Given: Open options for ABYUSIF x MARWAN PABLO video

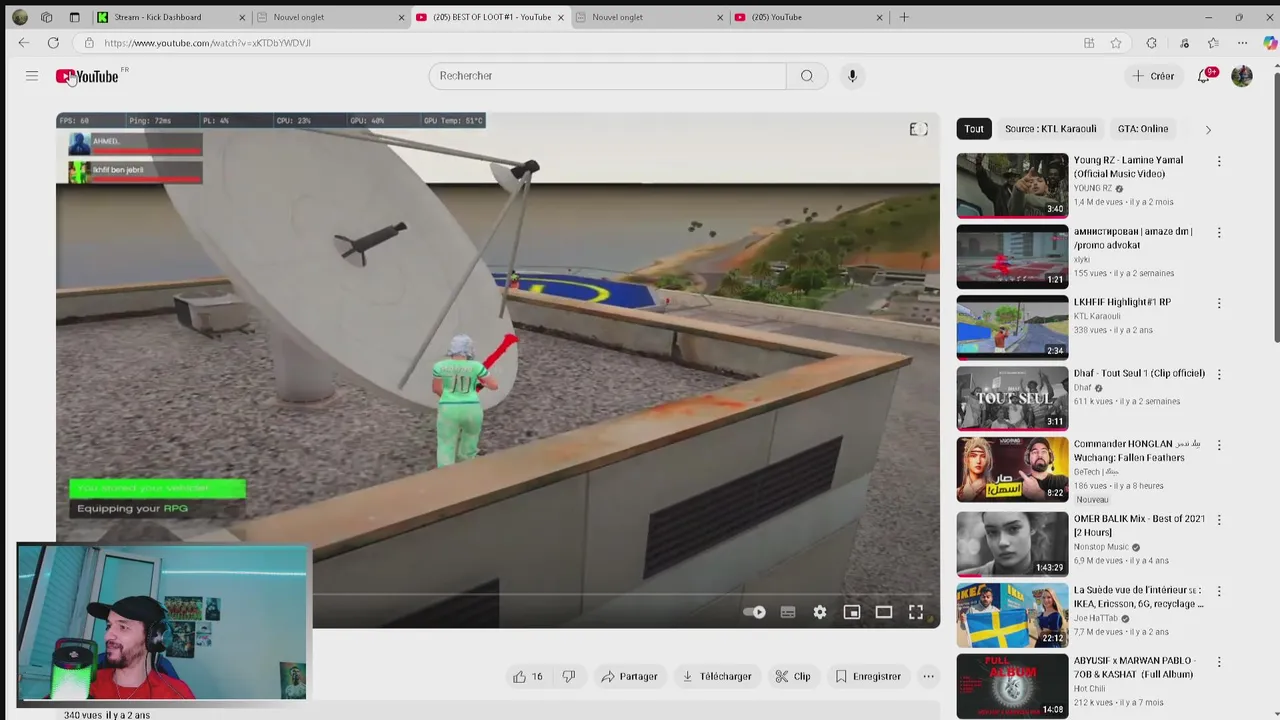Looking at the screenshot, I should pos(1218,662).
